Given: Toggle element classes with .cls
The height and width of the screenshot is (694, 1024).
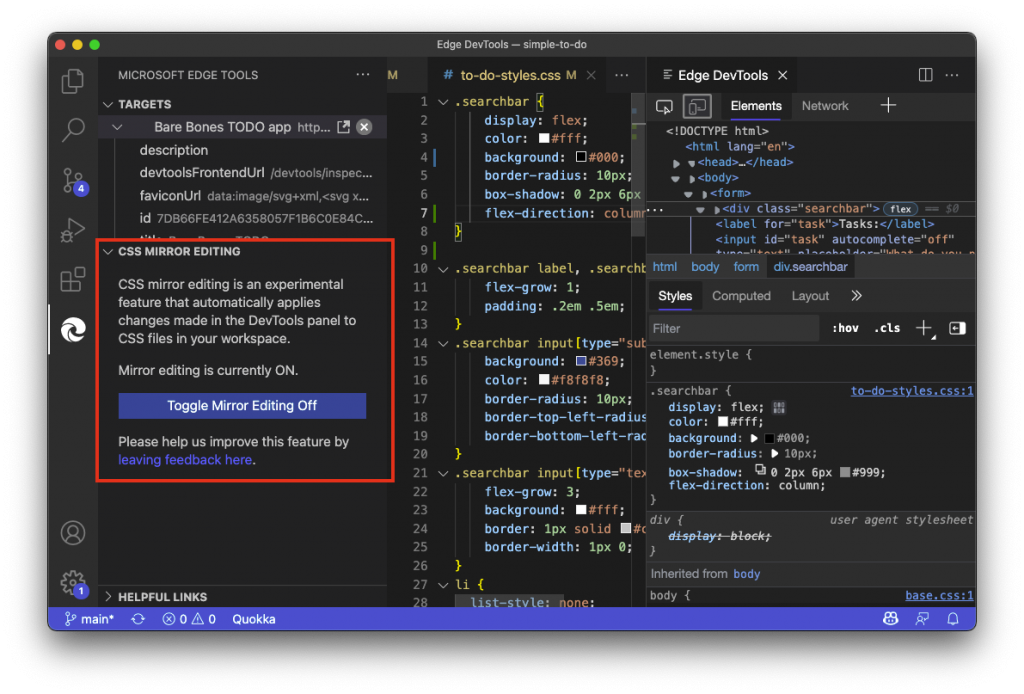Looking at the screenshot, I should [887, 328].
